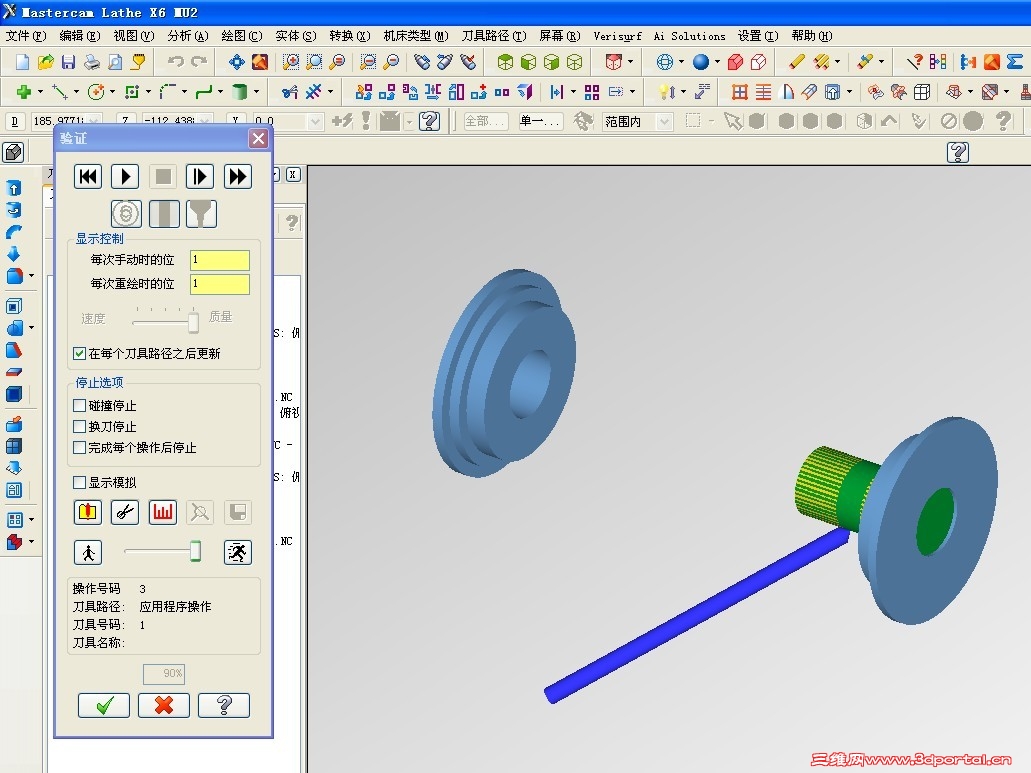
Task: Enable stop on collision checkbox
Action: (80, 406)
